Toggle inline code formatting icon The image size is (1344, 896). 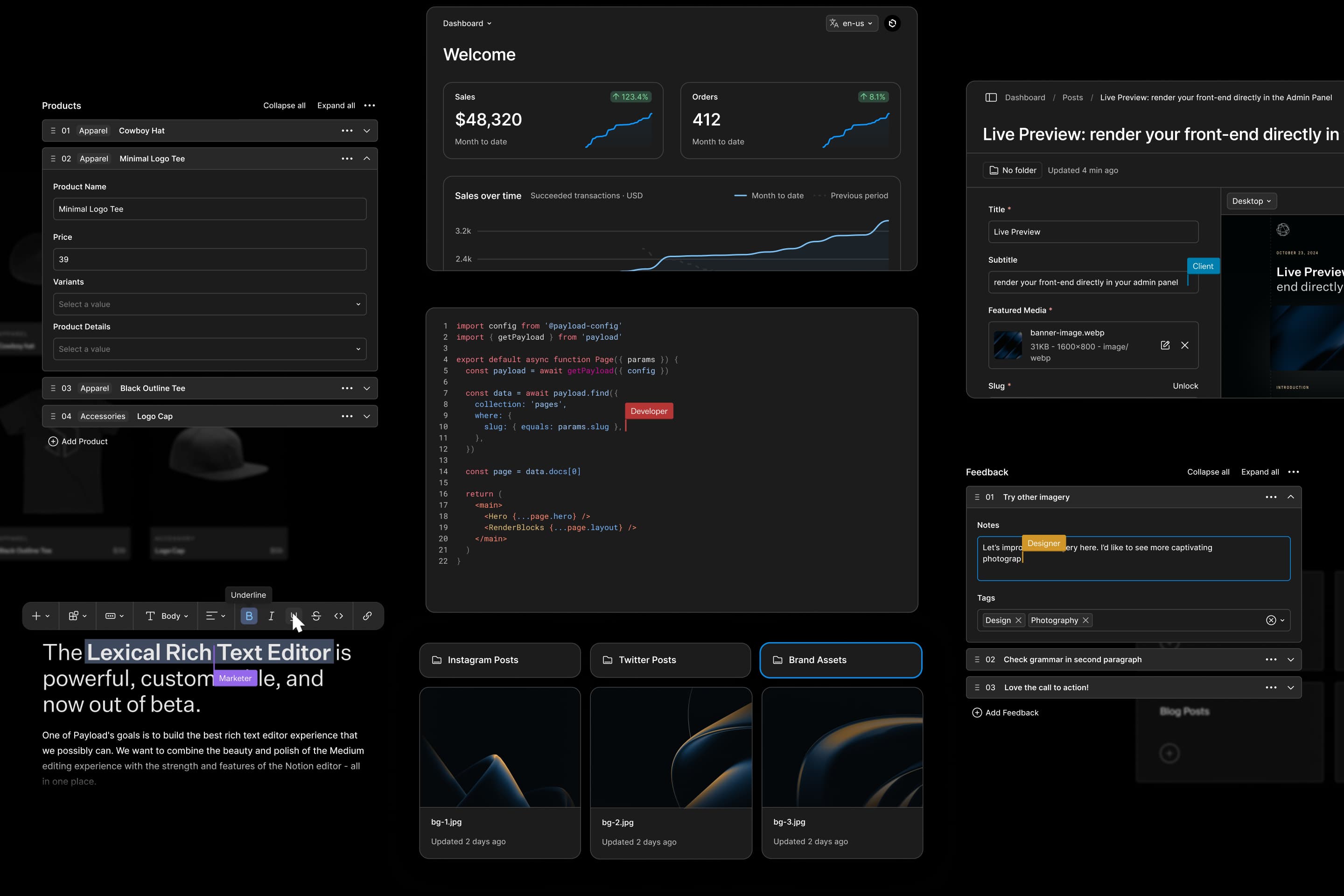339,616
